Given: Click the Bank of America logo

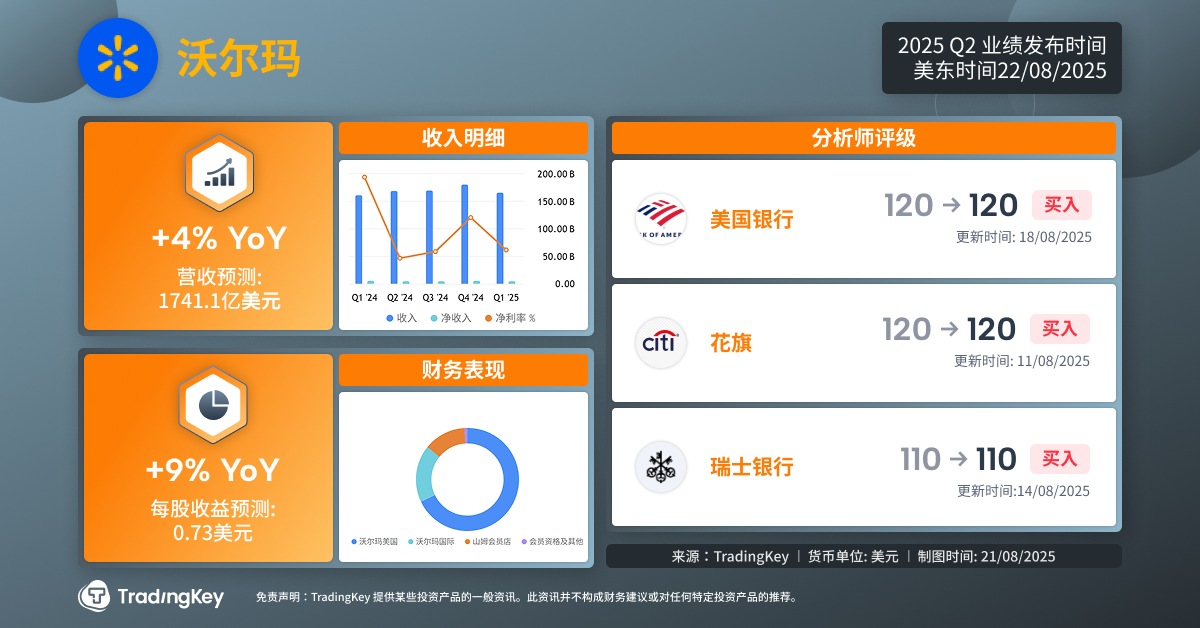Looking at the screenshot, I should coord(661,218).
